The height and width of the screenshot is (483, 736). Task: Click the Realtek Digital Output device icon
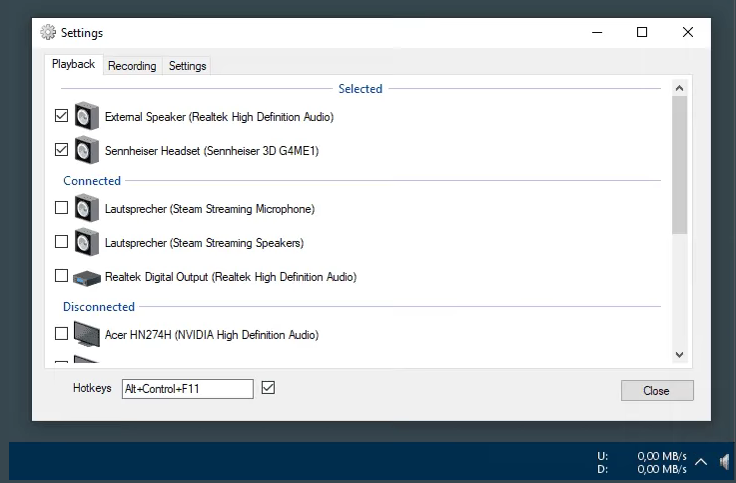(87, 278)
